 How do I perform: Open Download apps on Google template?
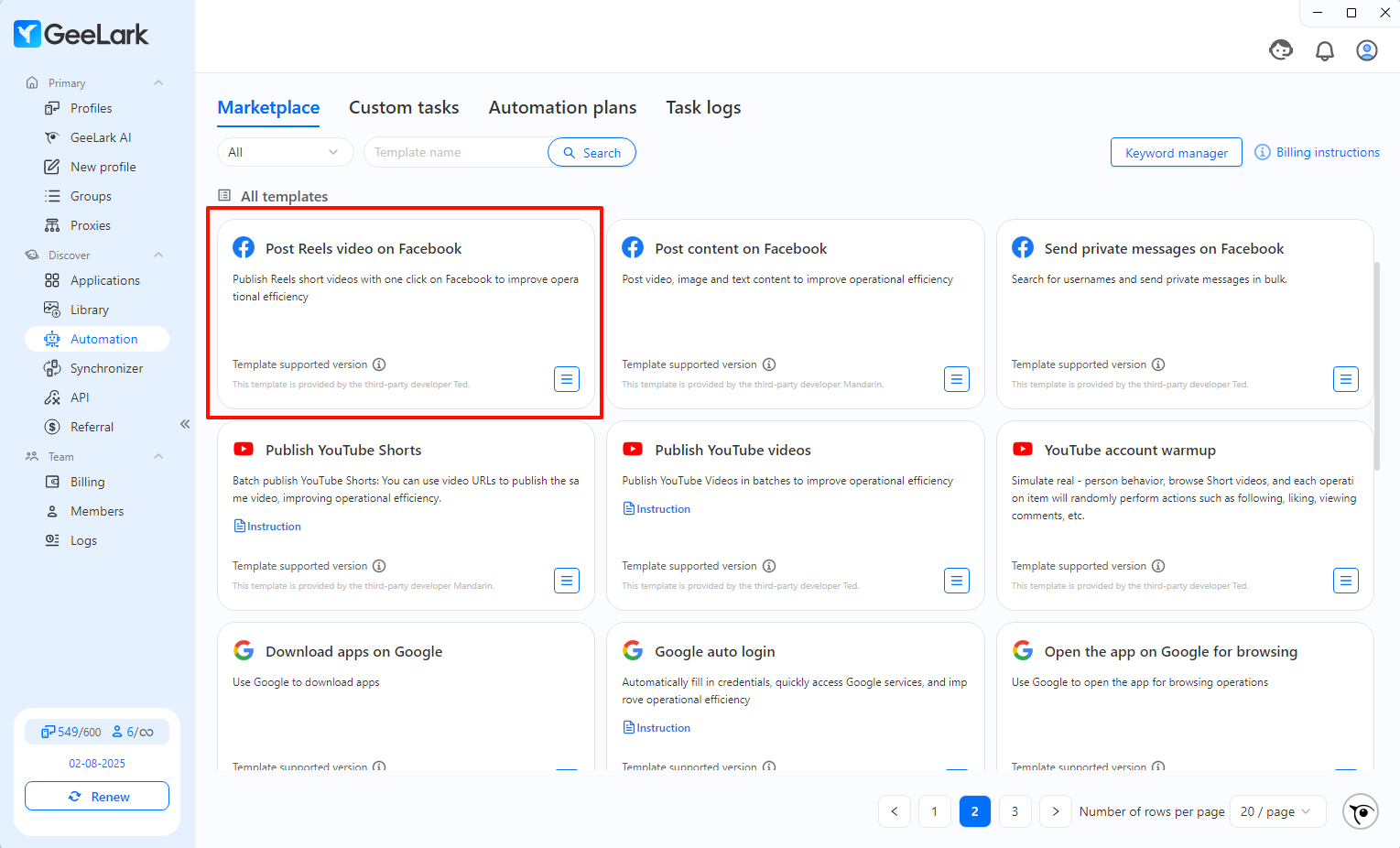406,696
